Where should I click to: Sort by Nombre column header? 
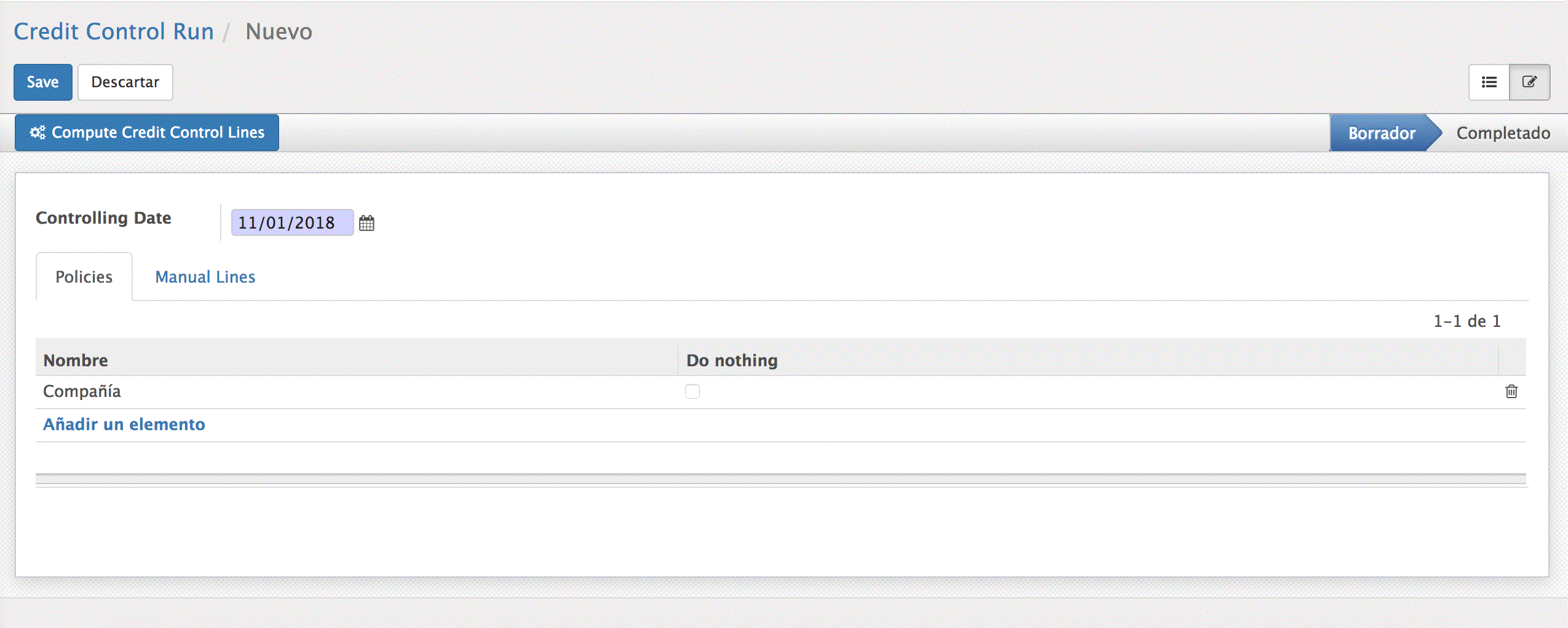[76, 360]
